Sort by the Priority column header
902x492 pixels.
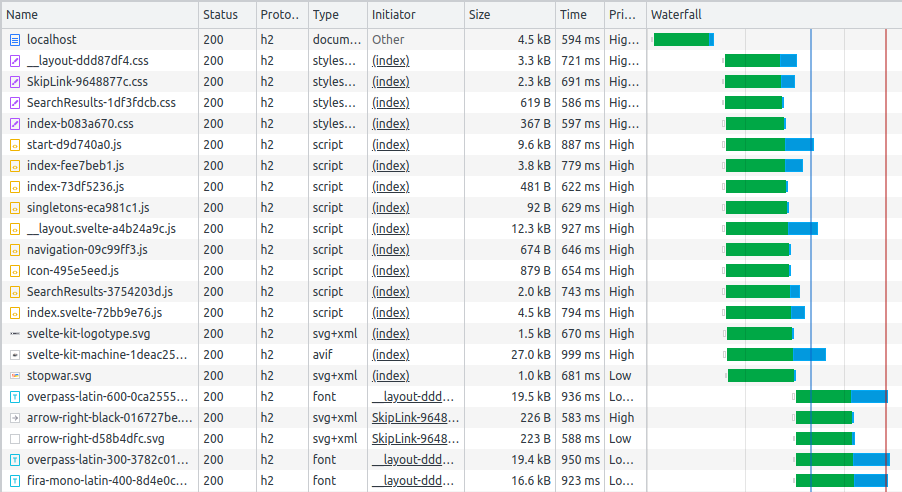[x=625, y=15]
